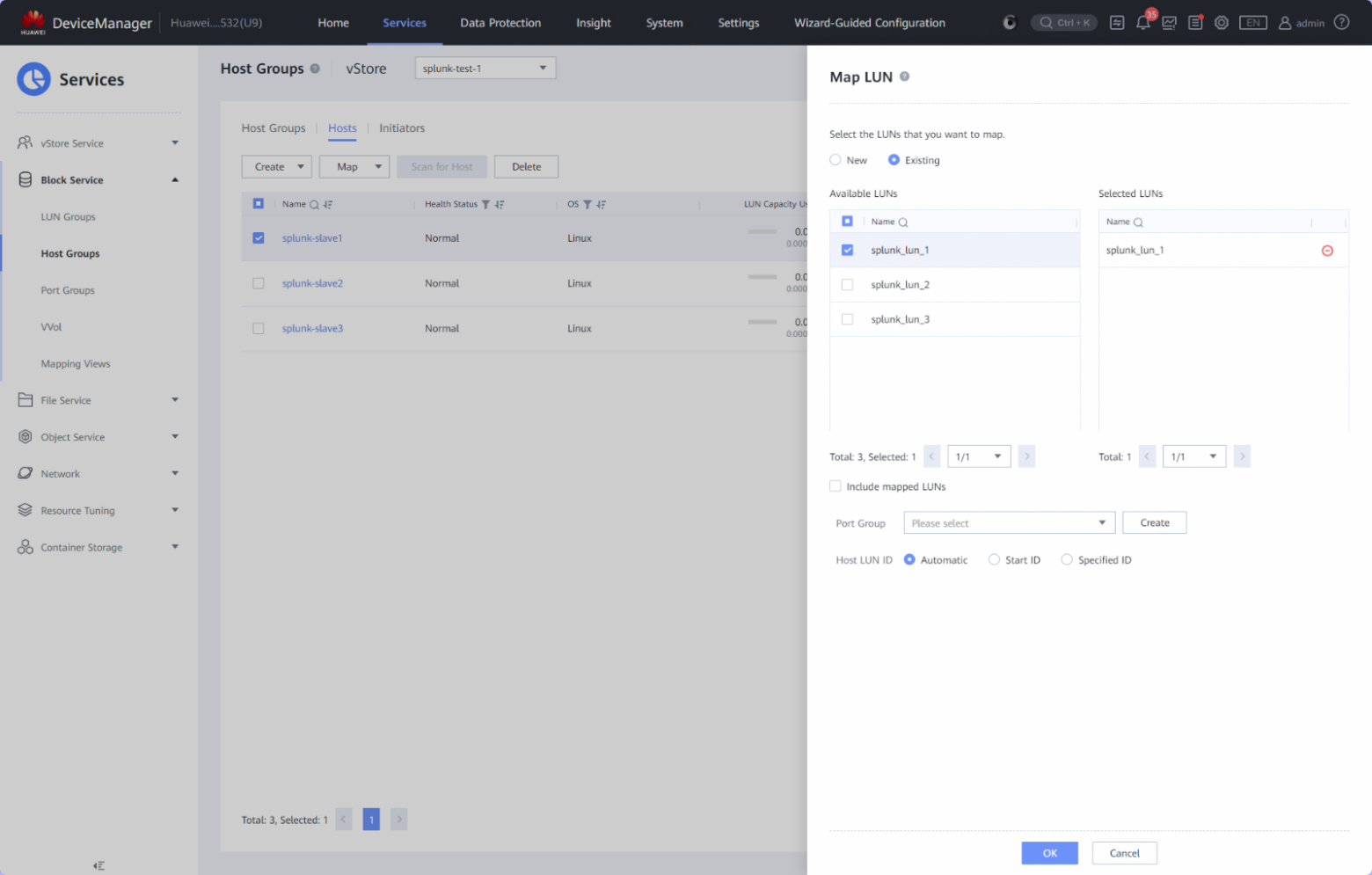
Task: Switch to the Host Groups tab
Action: coord(274,128)
